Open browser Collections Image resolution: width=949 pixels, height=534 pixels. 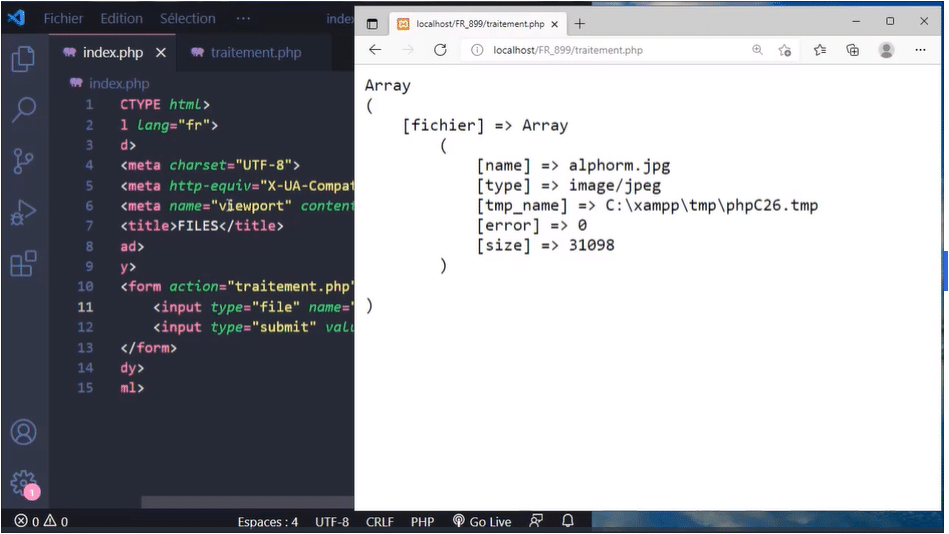(x=853, y=50)
